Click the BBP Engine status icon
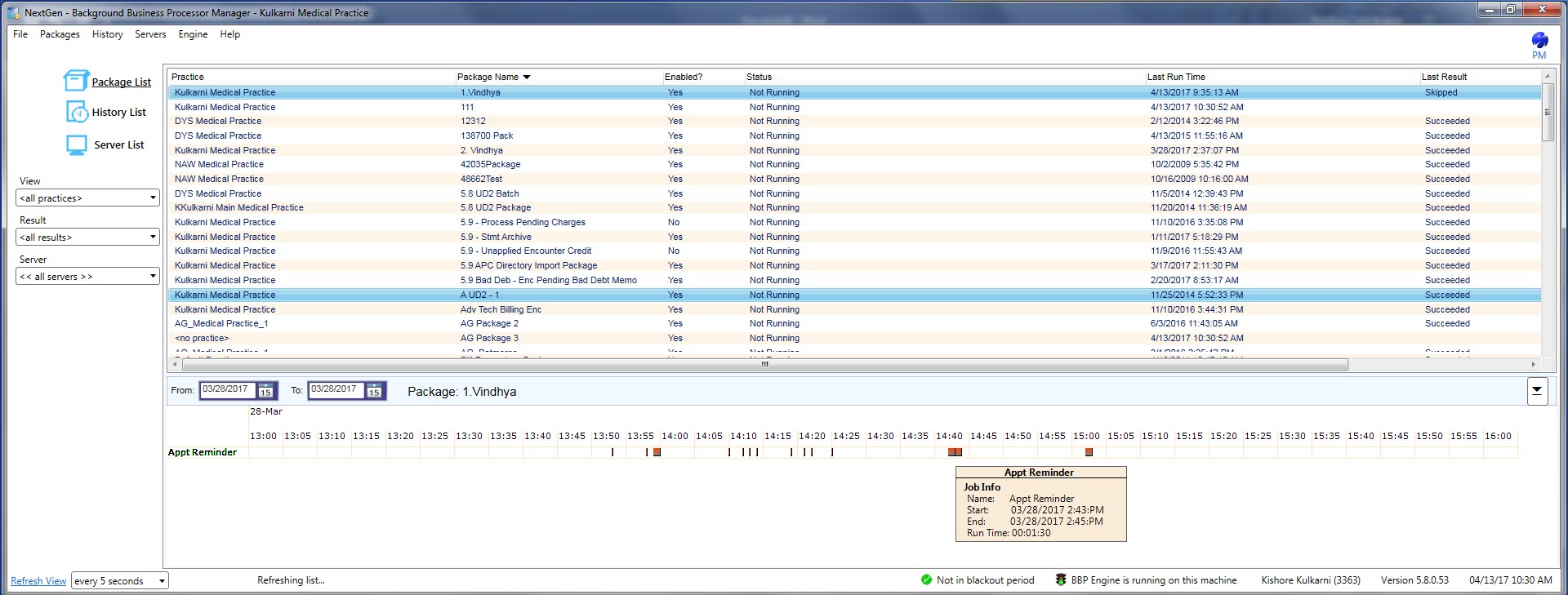Image resolution: width=1568 pixels, height=595 pixels. pos(1061,579)
